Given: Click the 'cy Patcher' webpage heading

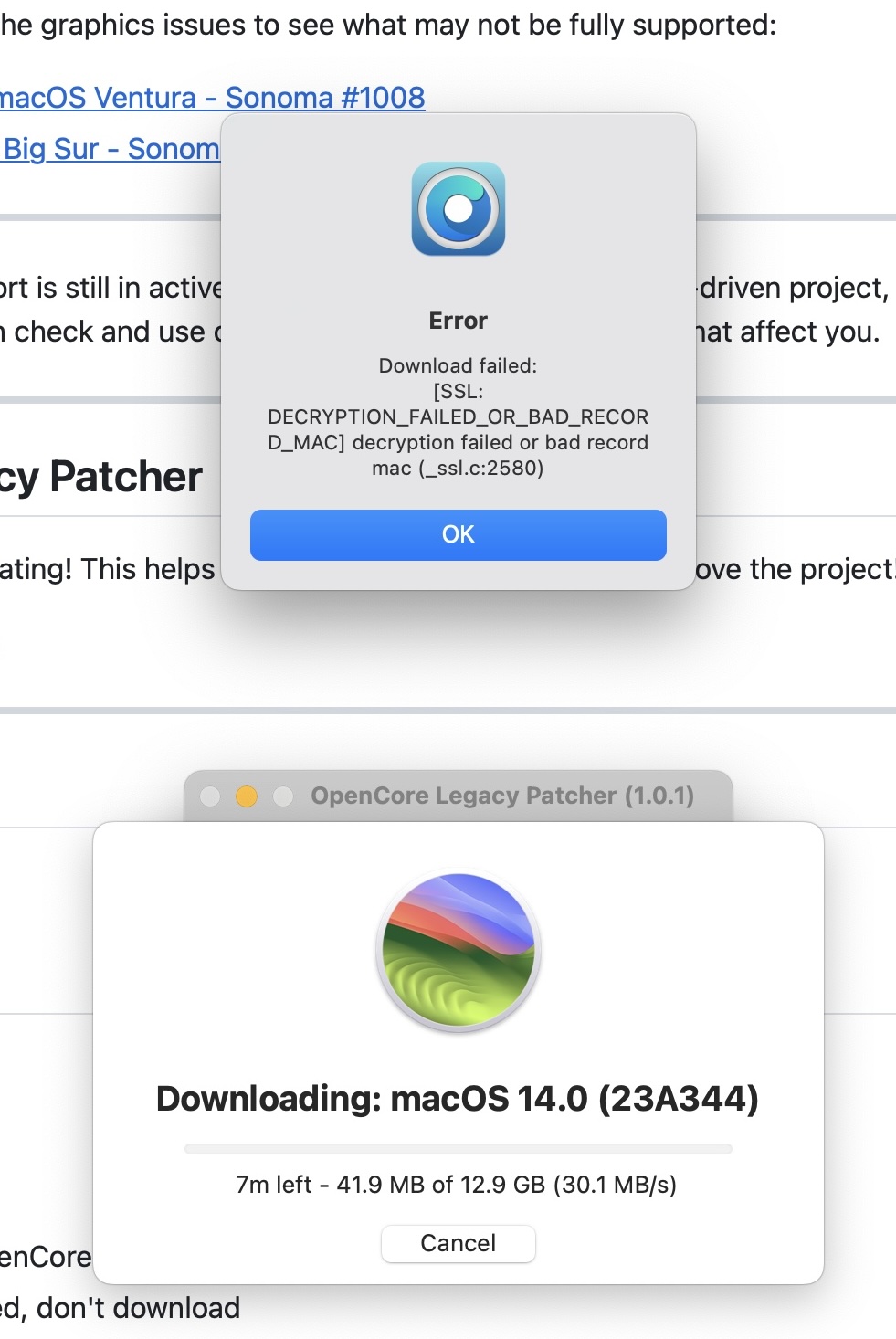Looking at the screenshot, I should [x=101, y=477].
